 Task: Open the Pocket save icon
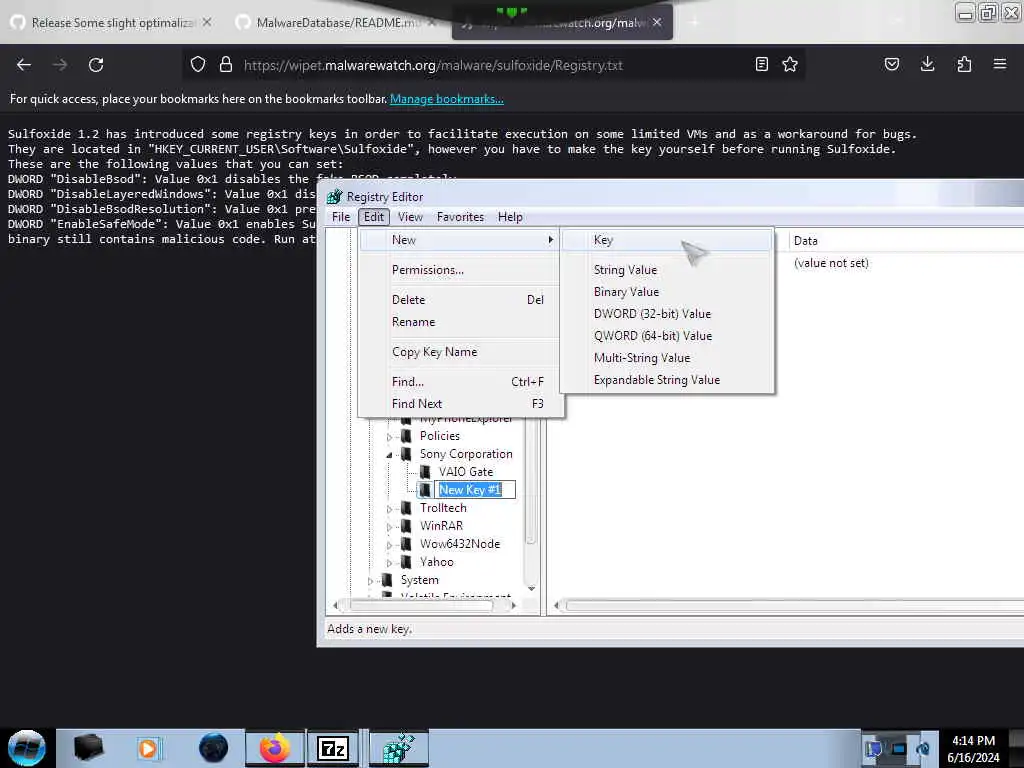pyautogui.click(x=892, y=64)
